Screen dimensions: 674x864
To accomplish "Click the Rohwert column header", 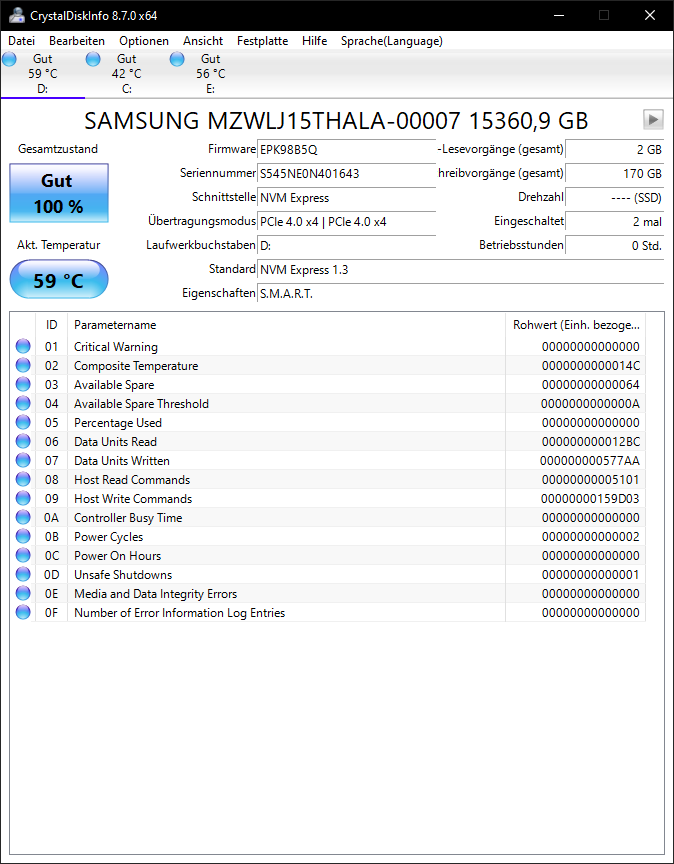I will tap(575, 325).
